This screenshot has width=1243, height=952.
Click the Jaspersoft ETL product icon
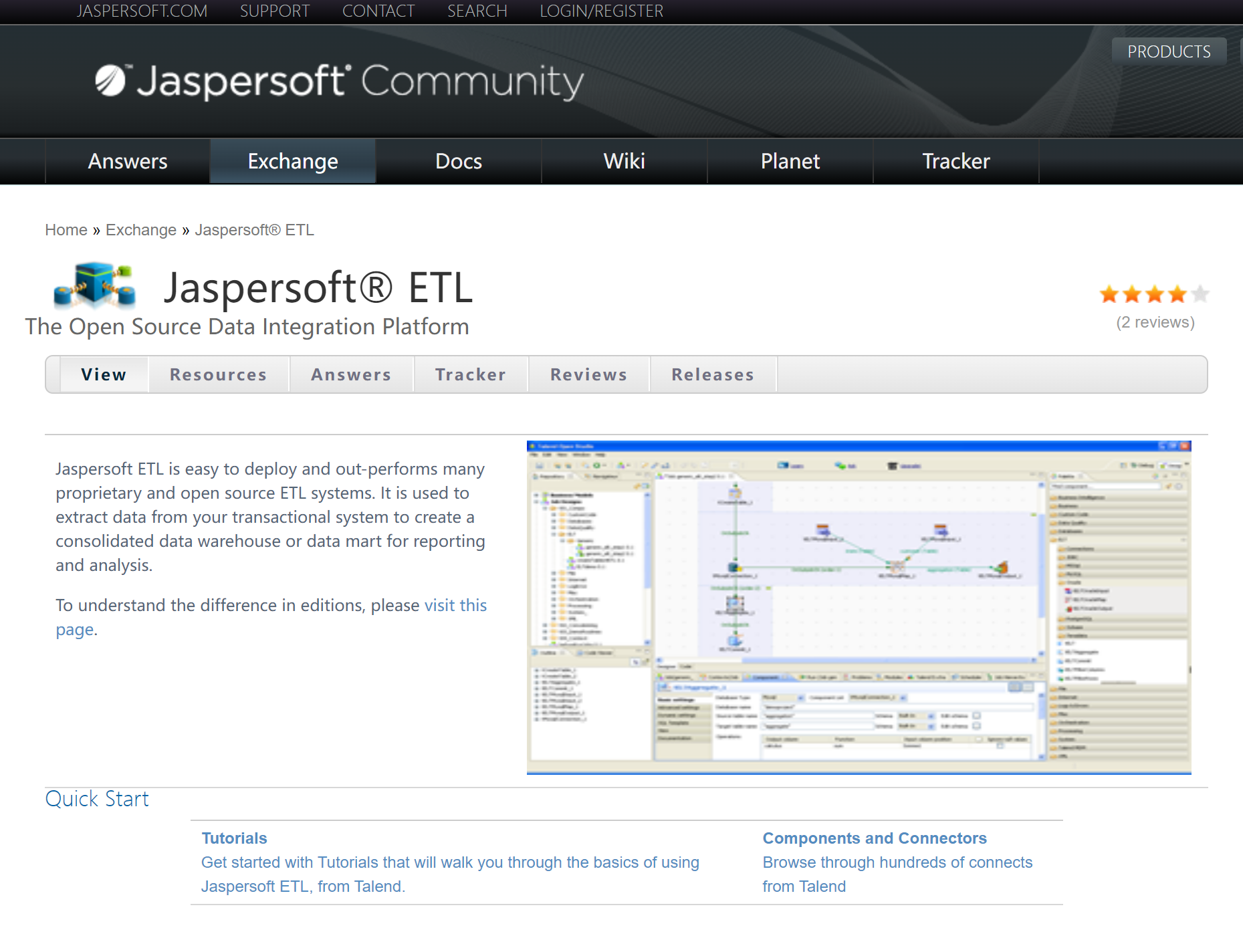tap(95, 285)
